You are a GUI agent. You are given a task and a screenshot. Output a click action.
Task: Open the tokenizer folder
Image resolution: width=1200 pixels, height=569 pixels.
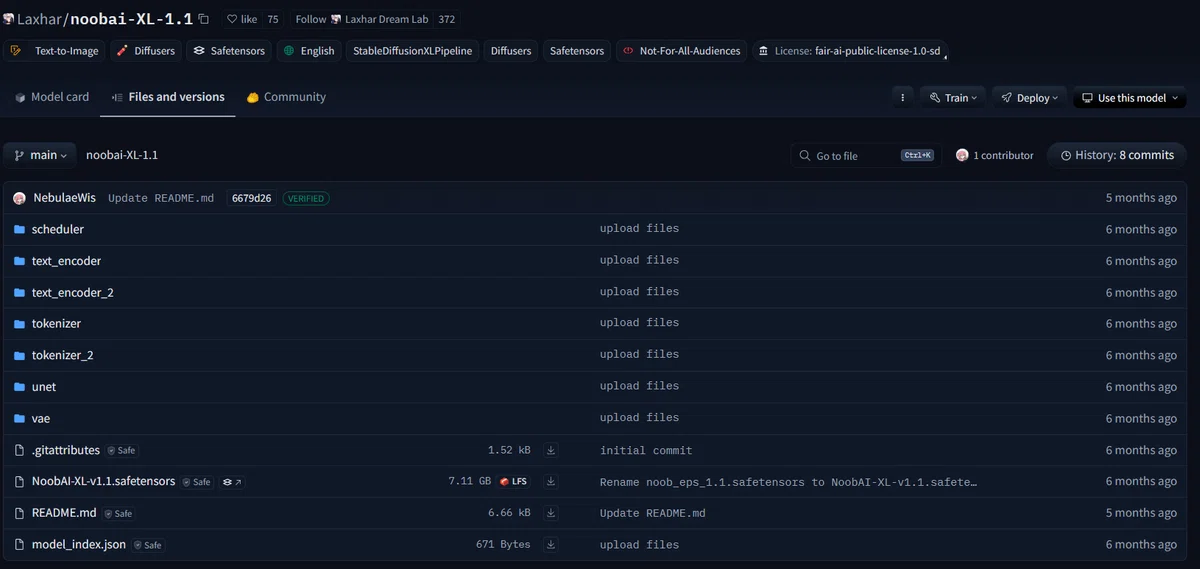(x=56, y=324)
